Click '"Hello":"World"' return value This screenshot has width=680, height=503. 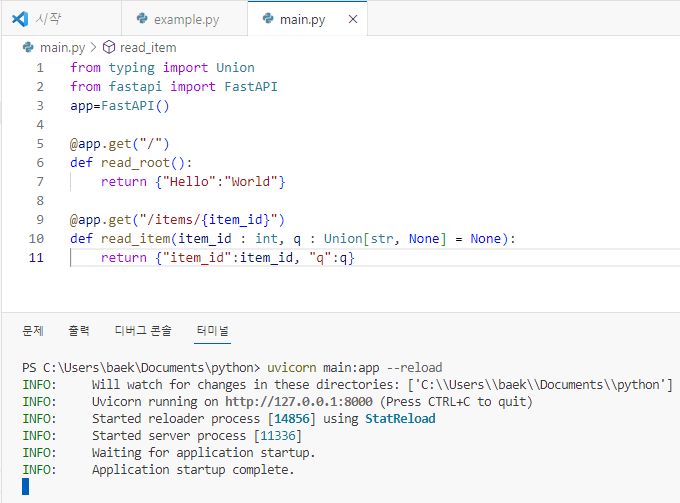click(x=220, y=182)
